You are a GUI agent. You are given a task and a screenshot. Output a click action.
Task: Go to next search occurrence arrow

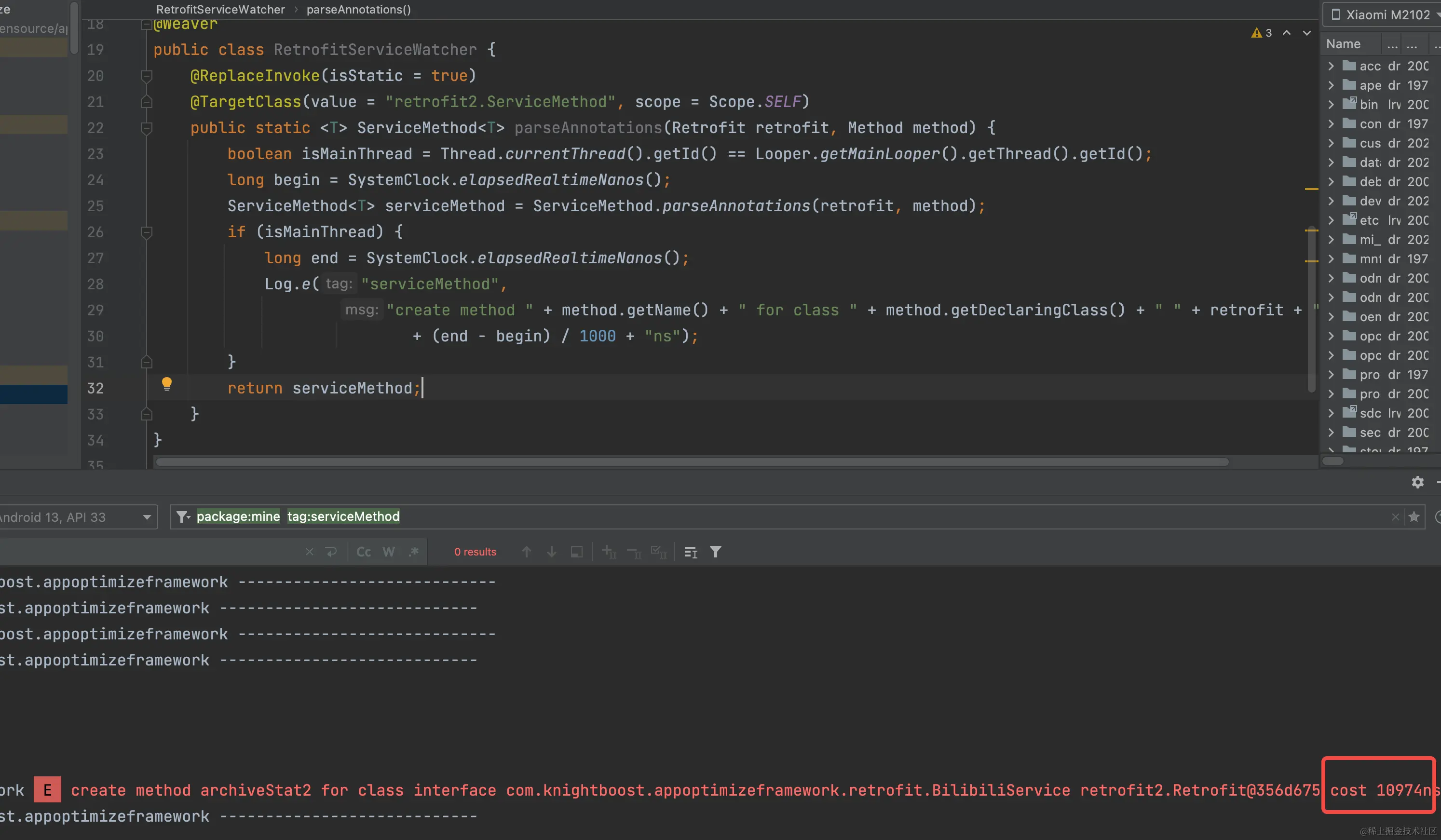(x=551, y=552)
